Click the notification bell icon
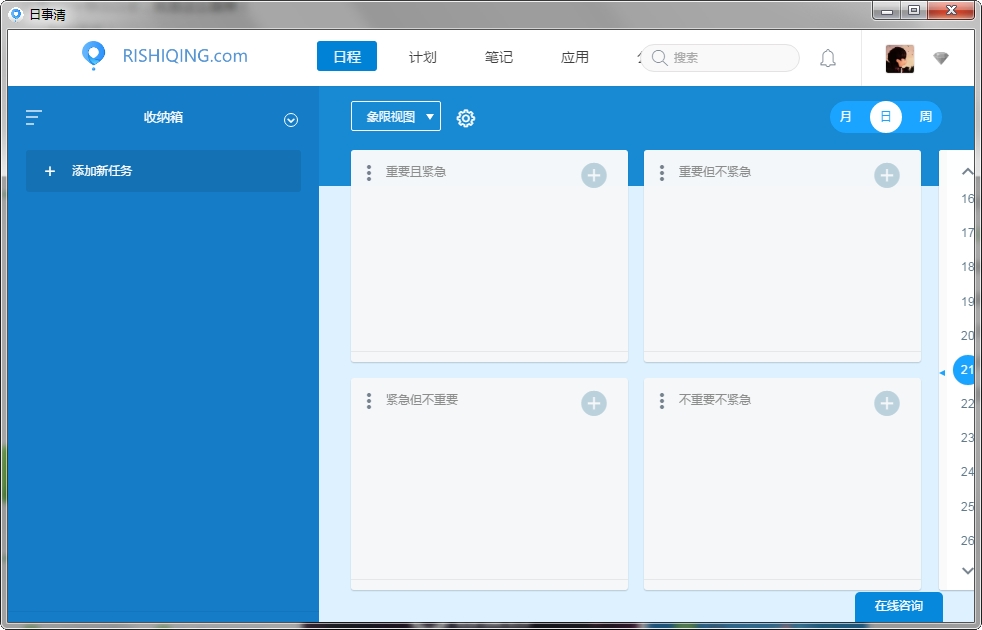 click(x=828, y=58)
